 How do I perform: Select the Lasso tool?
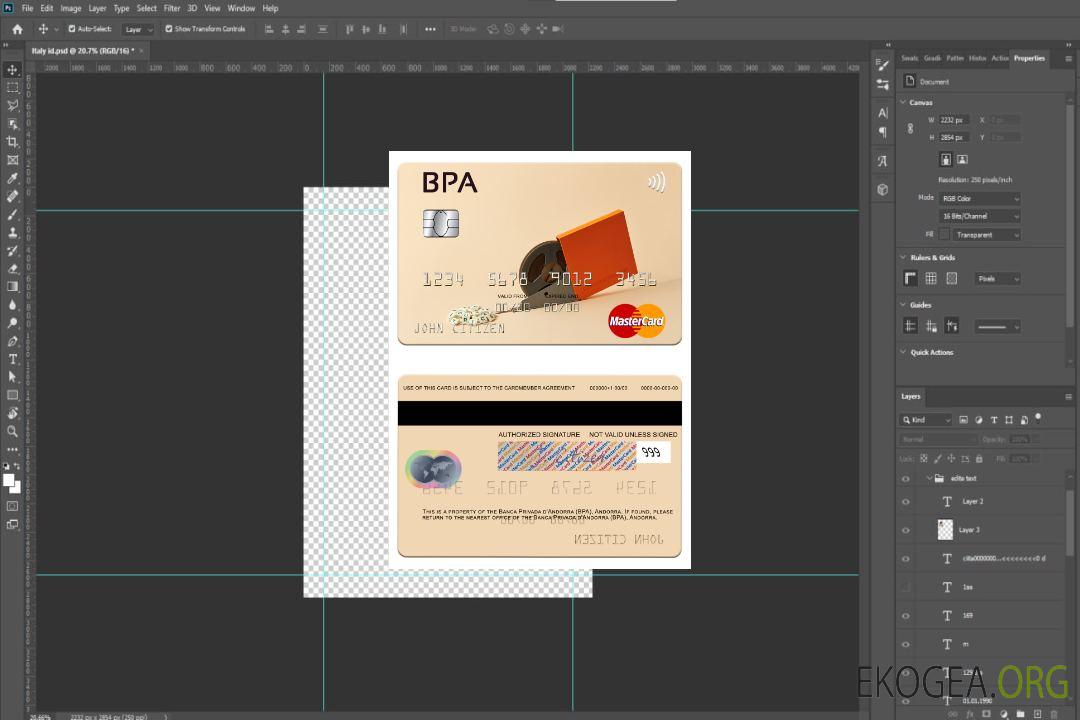click(x=12, y=105)
